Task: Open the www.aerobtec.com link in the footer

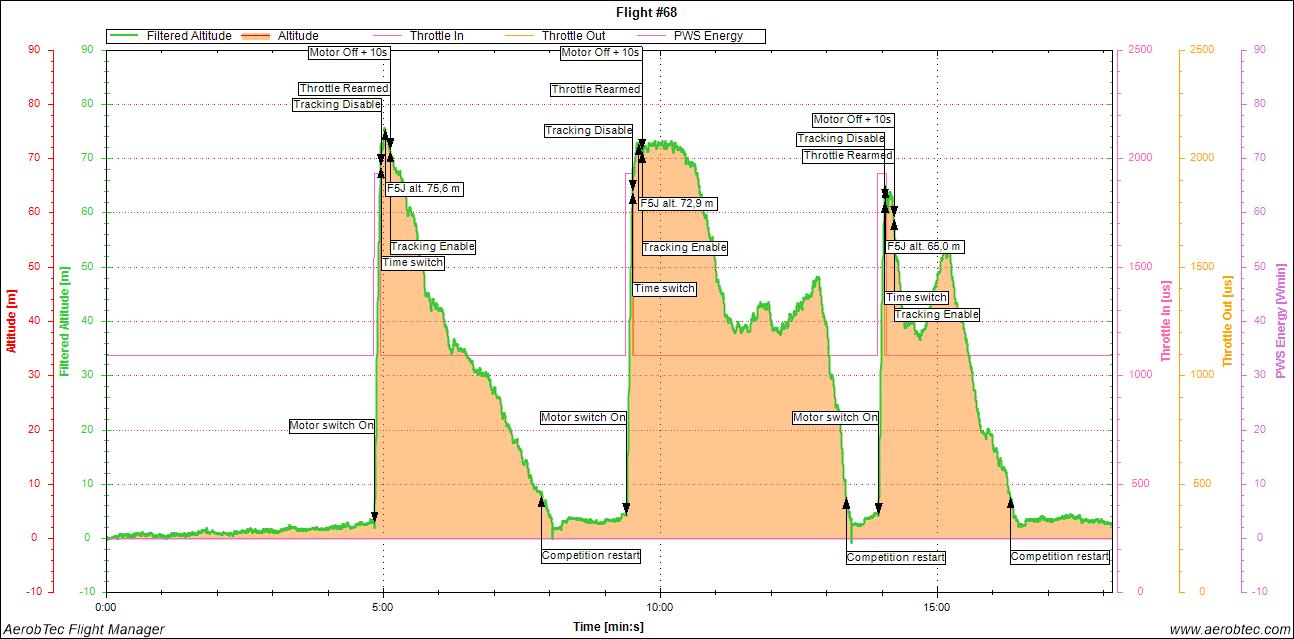Action: (1230, 629)
